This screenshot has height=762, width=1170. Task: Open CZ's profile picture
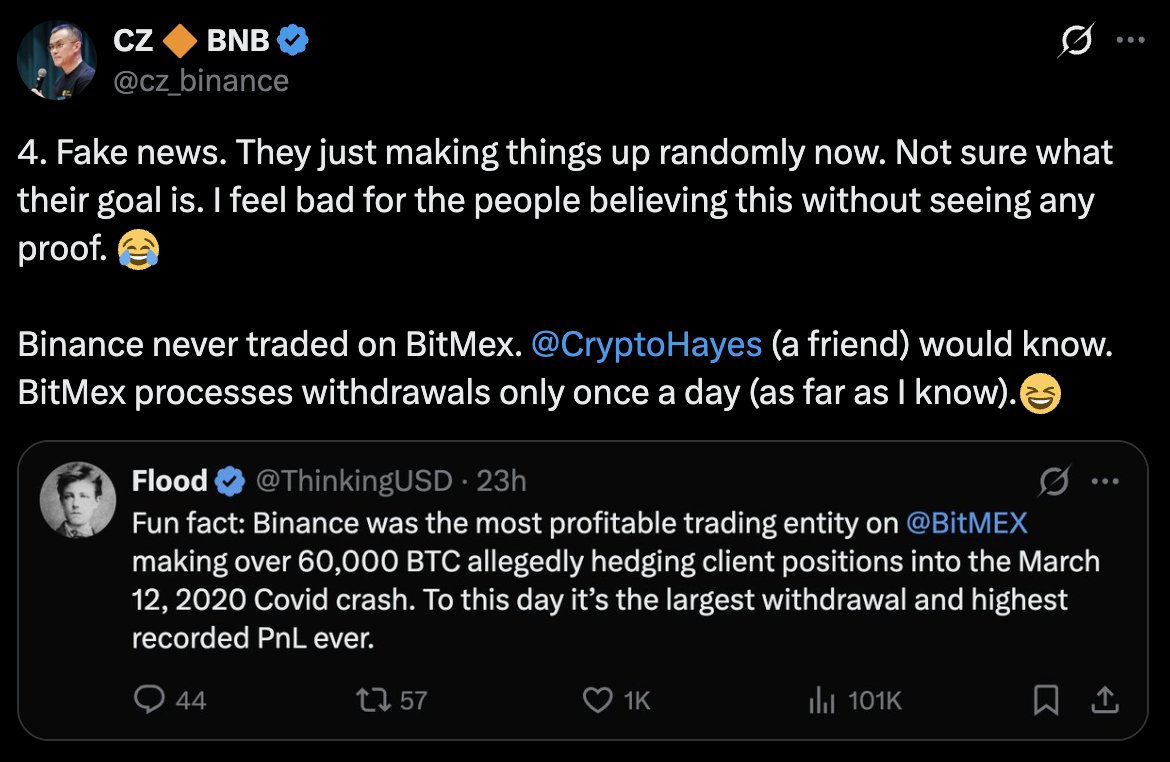point(57,58)
